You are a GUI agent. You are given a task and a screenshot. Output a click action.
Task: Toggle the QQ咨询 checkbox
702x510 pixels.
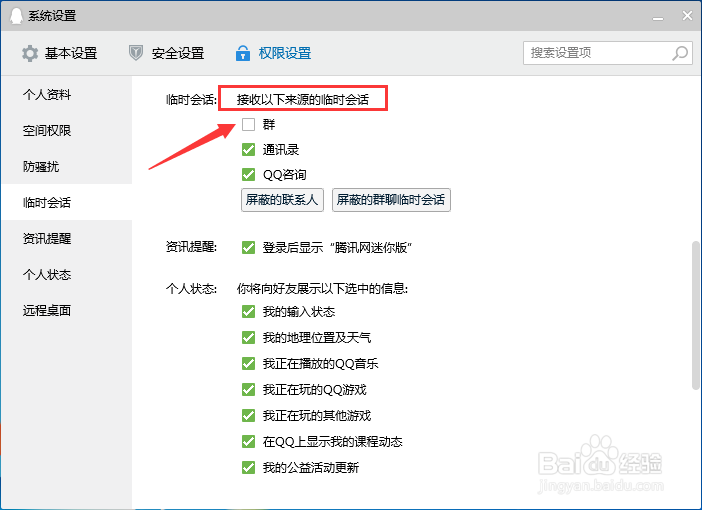point(248,174)
